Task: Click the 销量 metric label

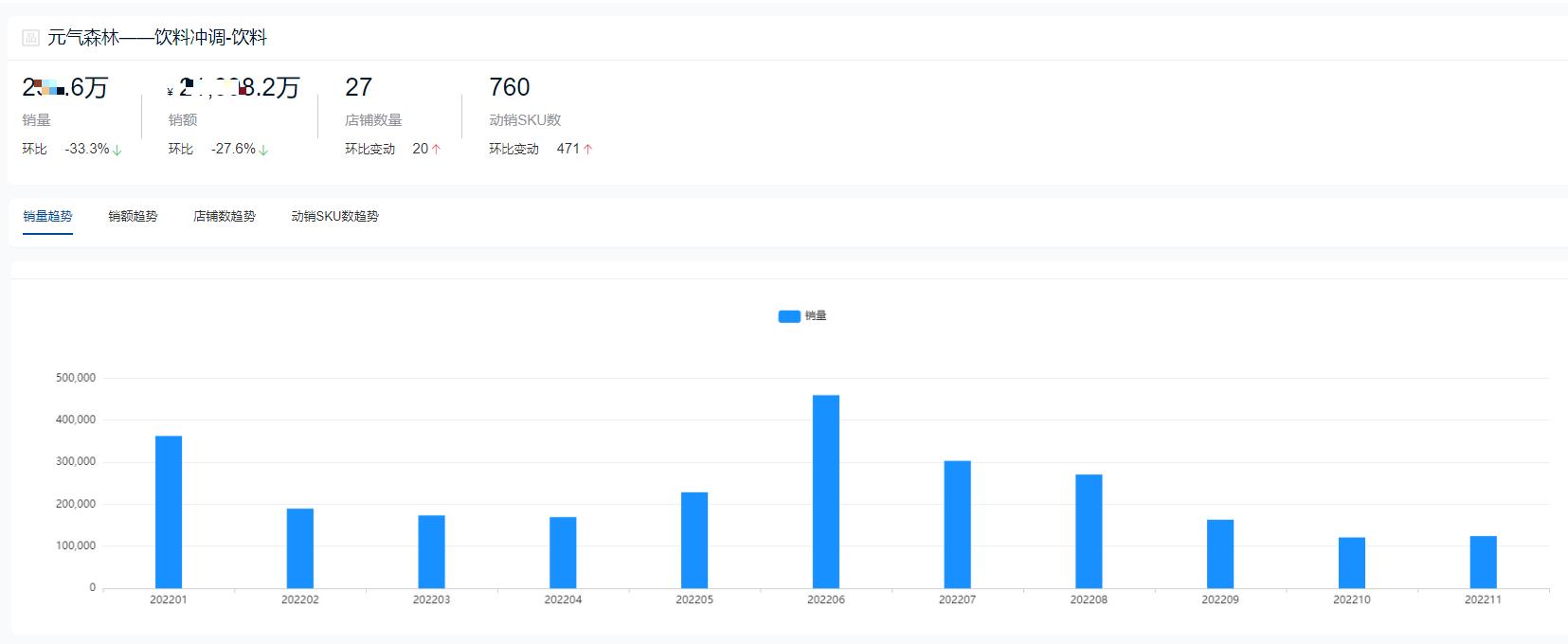Action: (37, 120)
